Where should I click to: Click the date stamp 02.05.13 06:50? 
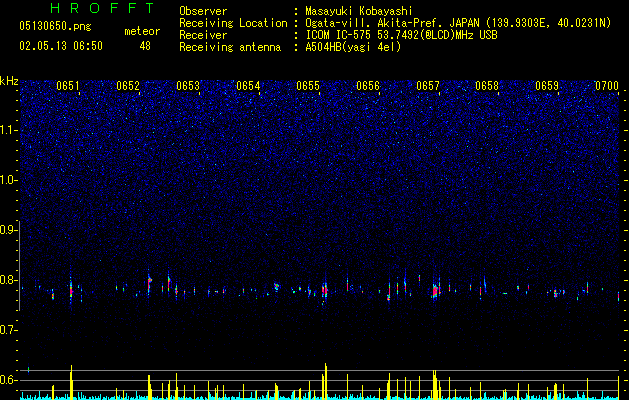click(x=61, y=46)
